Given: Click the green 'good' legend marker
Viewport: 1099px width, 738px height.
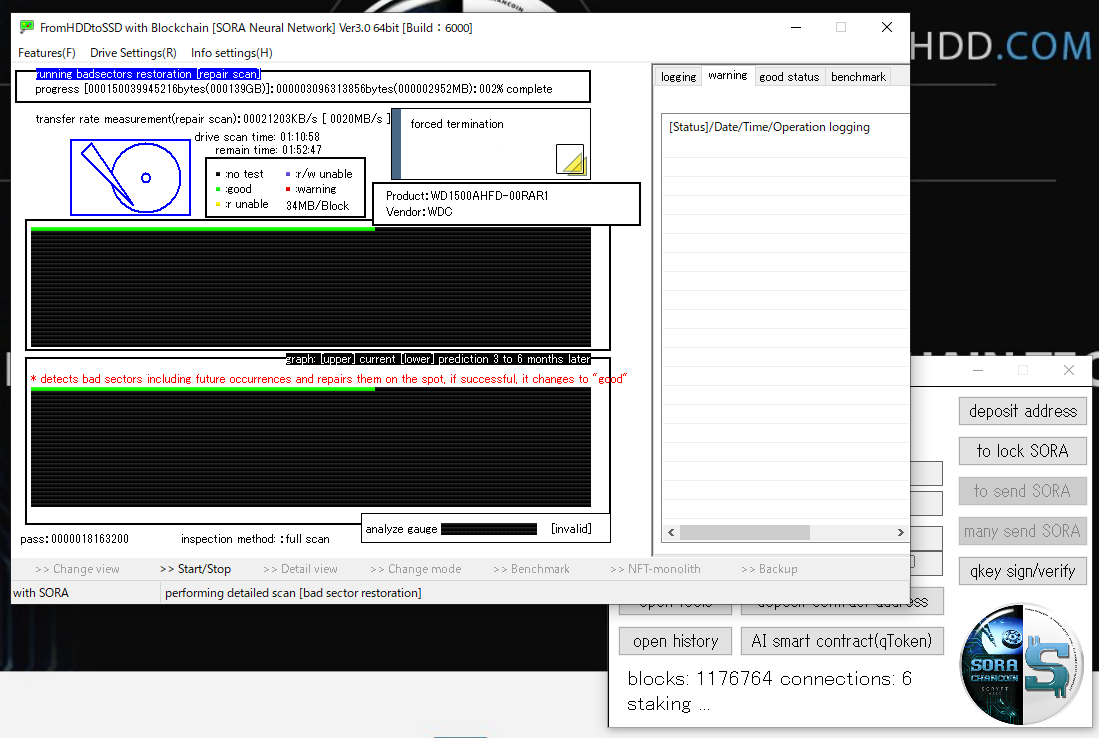Looking at the screenshot, I should click(x=218, y=189).
